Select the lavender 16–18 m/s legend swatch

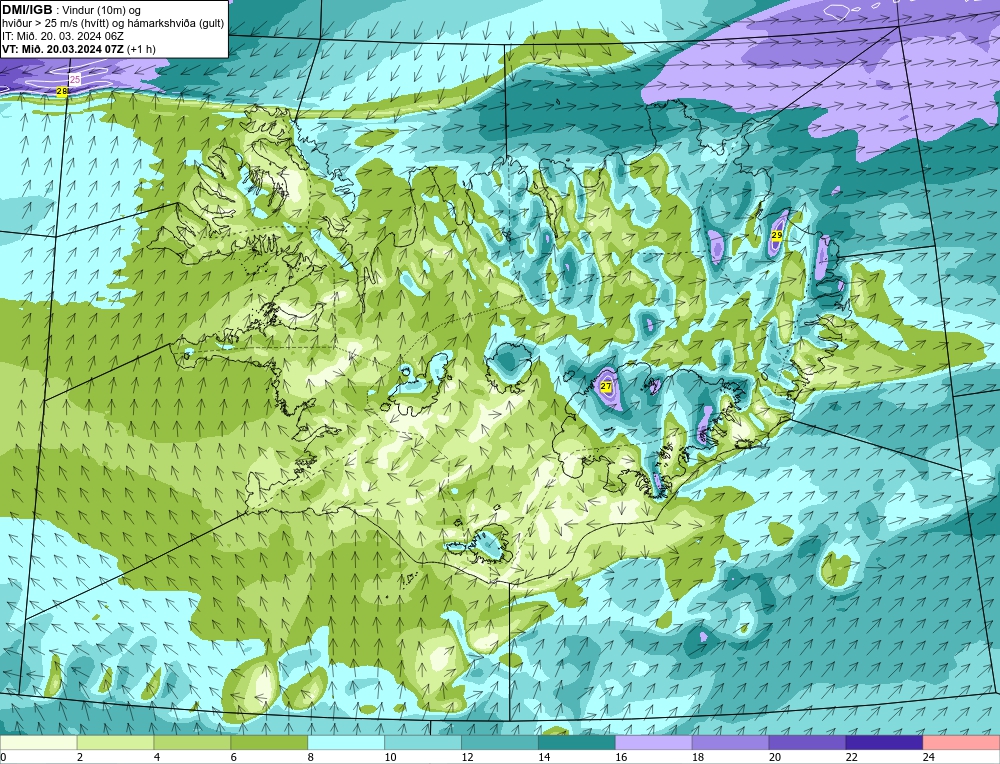pyautogui.click(x=654, y=743)
